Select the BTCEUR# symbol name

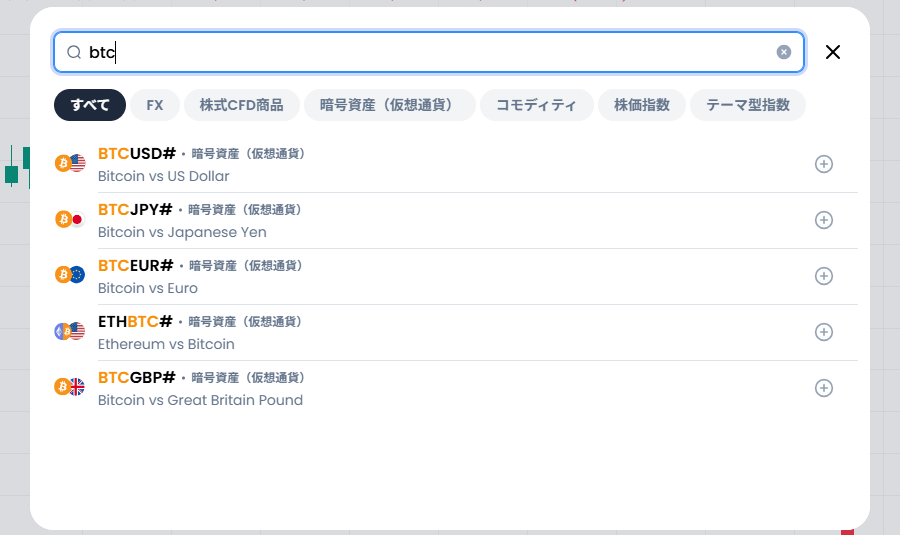(135, 266)
